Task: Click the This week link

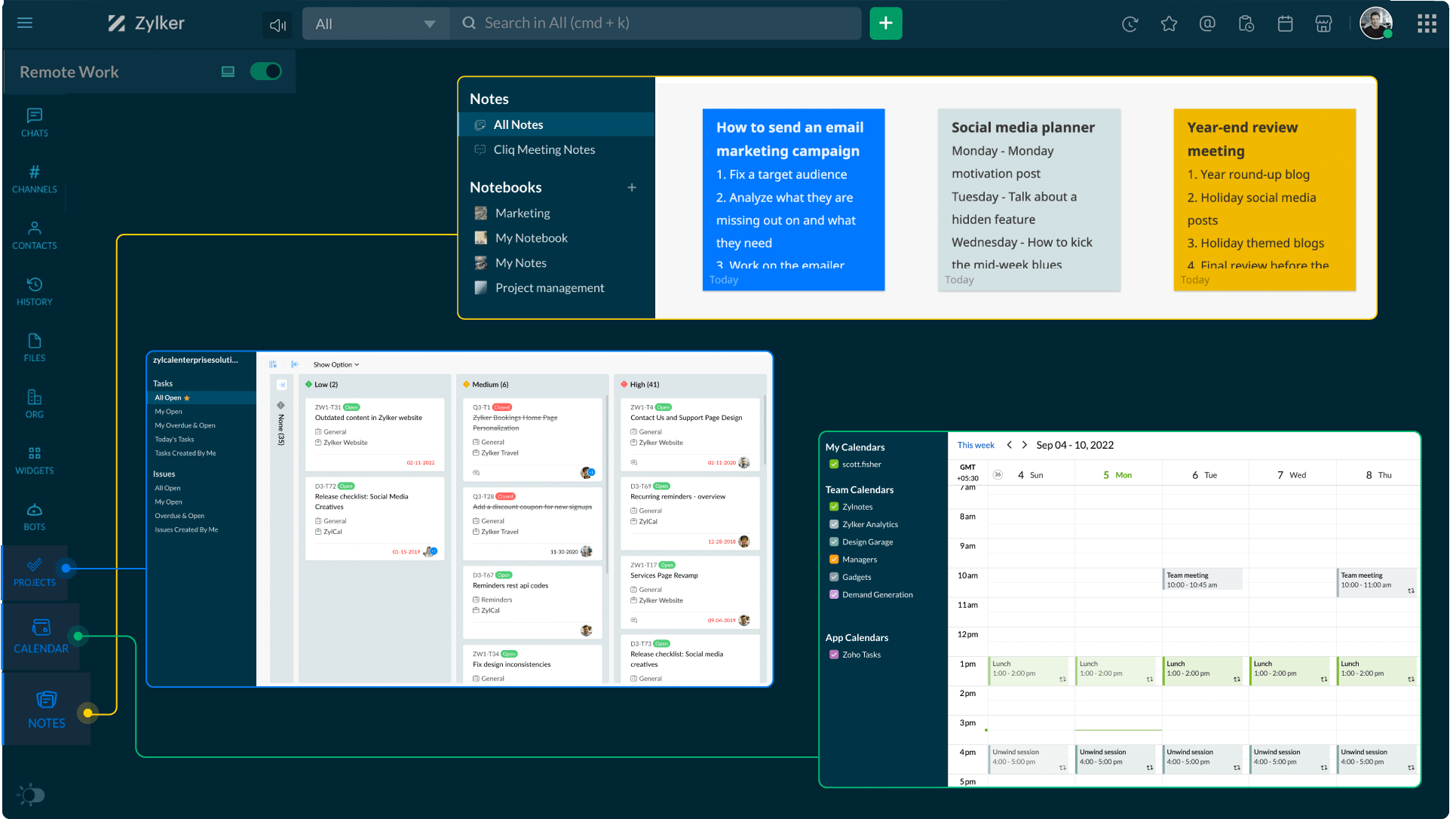Action: [x=975, y=445]
